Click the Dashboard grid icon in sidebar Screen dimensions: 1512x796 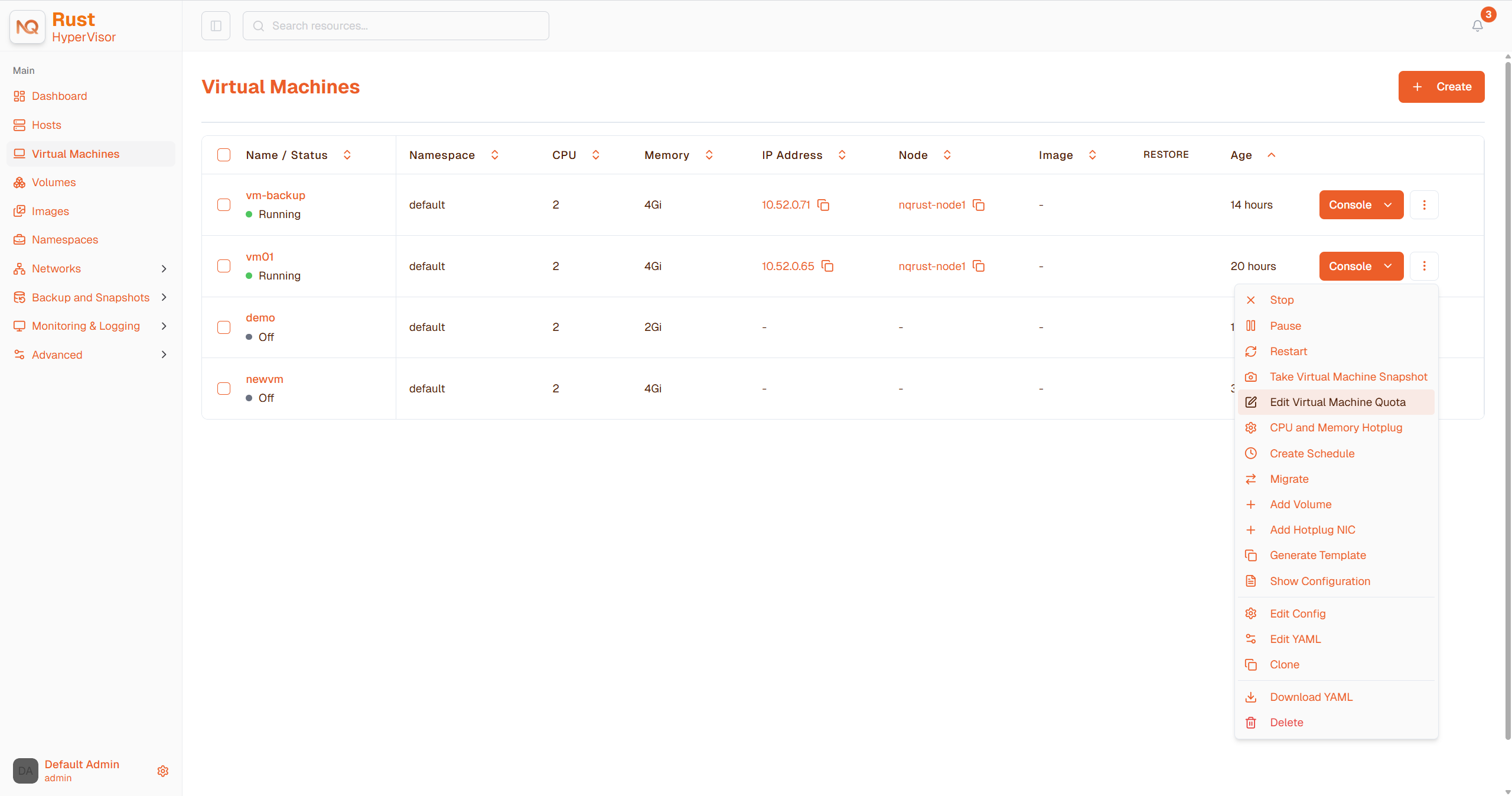(x=19, y=96)
